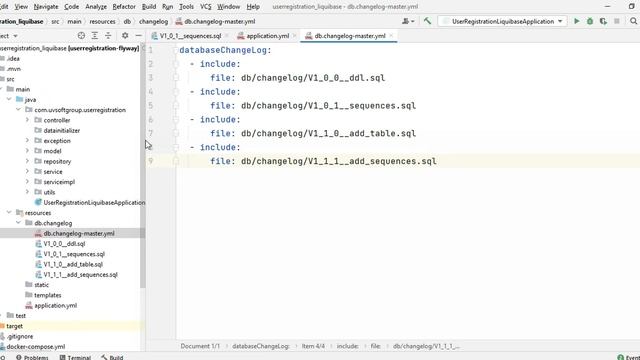Select the .gitignore file in tree
640x360 pixels.
[x=20, y=336]
